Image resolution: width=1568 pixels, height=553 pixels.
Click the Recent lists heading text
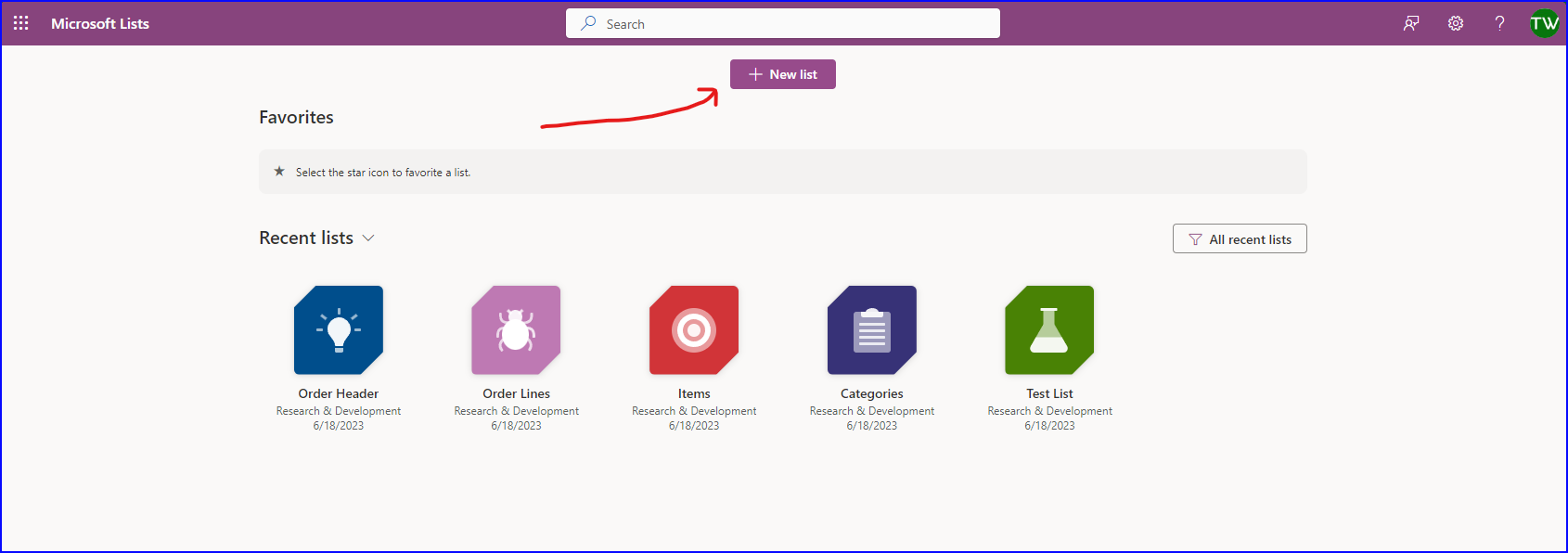point(306,238)
